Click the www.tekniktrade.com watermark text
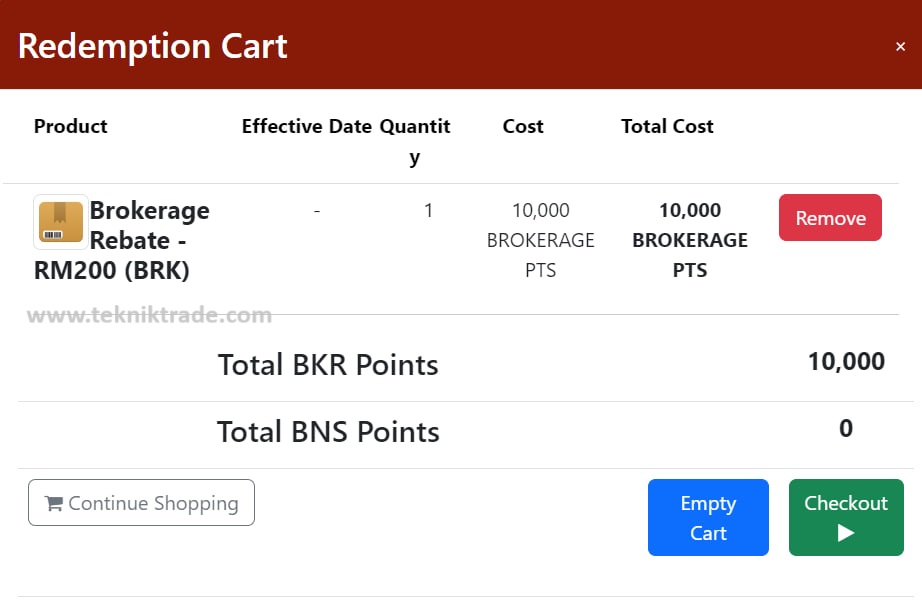Viewport: 922px width, 615px height. click(149, 315)
